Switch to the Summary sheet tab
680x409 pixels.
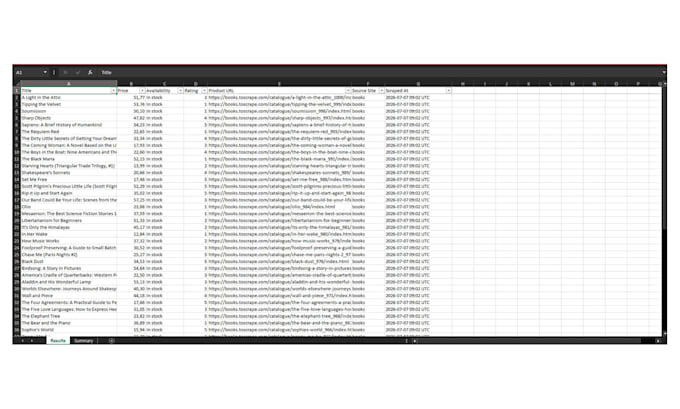83,341
